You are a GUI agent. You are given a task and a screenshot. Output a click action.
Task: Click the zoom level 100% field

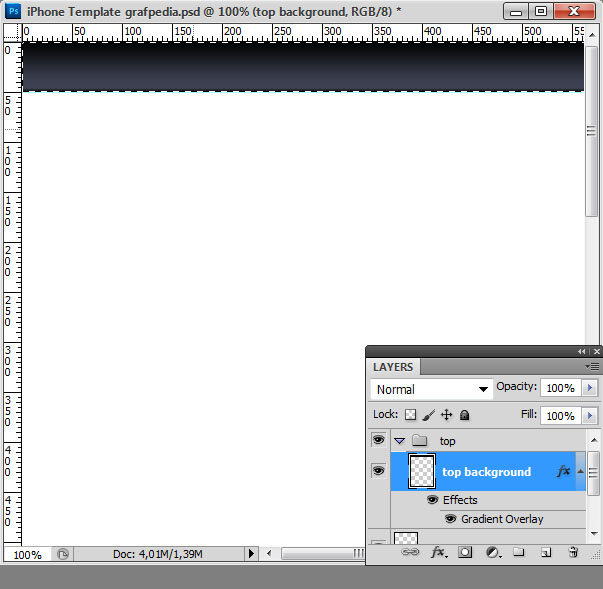click(x=27, y=555)
